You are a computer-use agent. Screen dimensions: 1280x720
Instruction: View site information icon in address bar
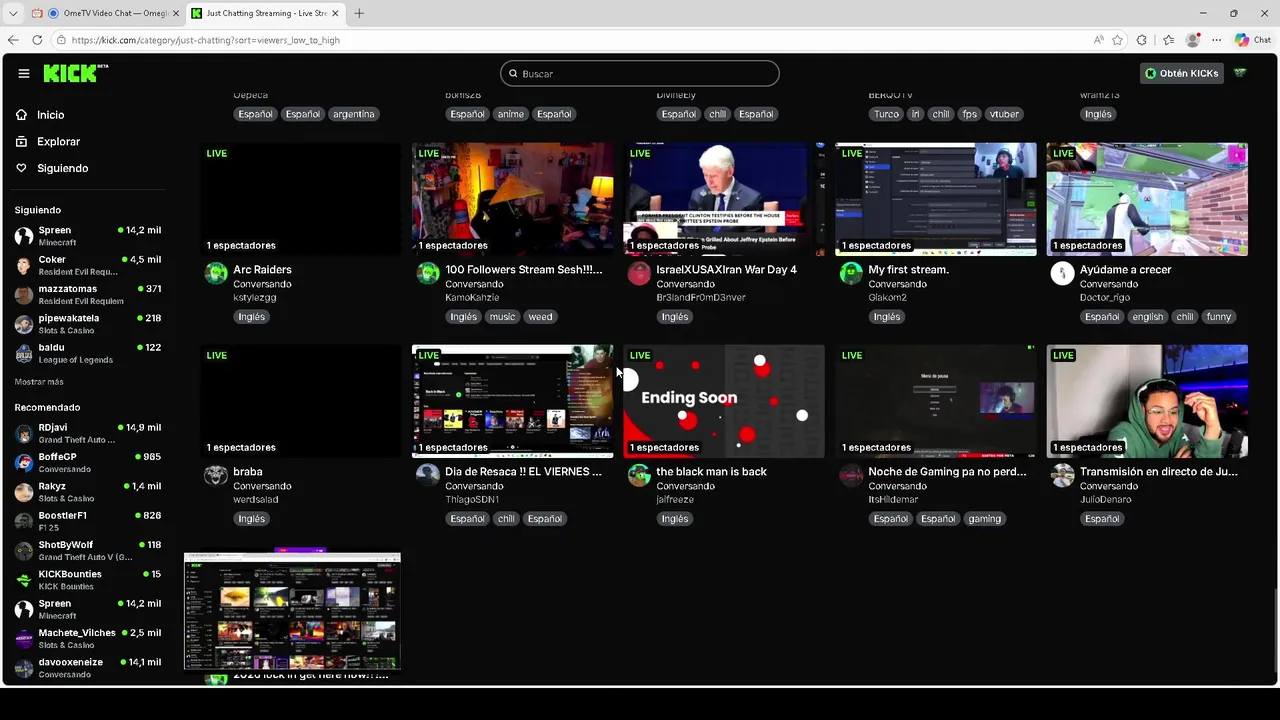(x=61, y=40)
